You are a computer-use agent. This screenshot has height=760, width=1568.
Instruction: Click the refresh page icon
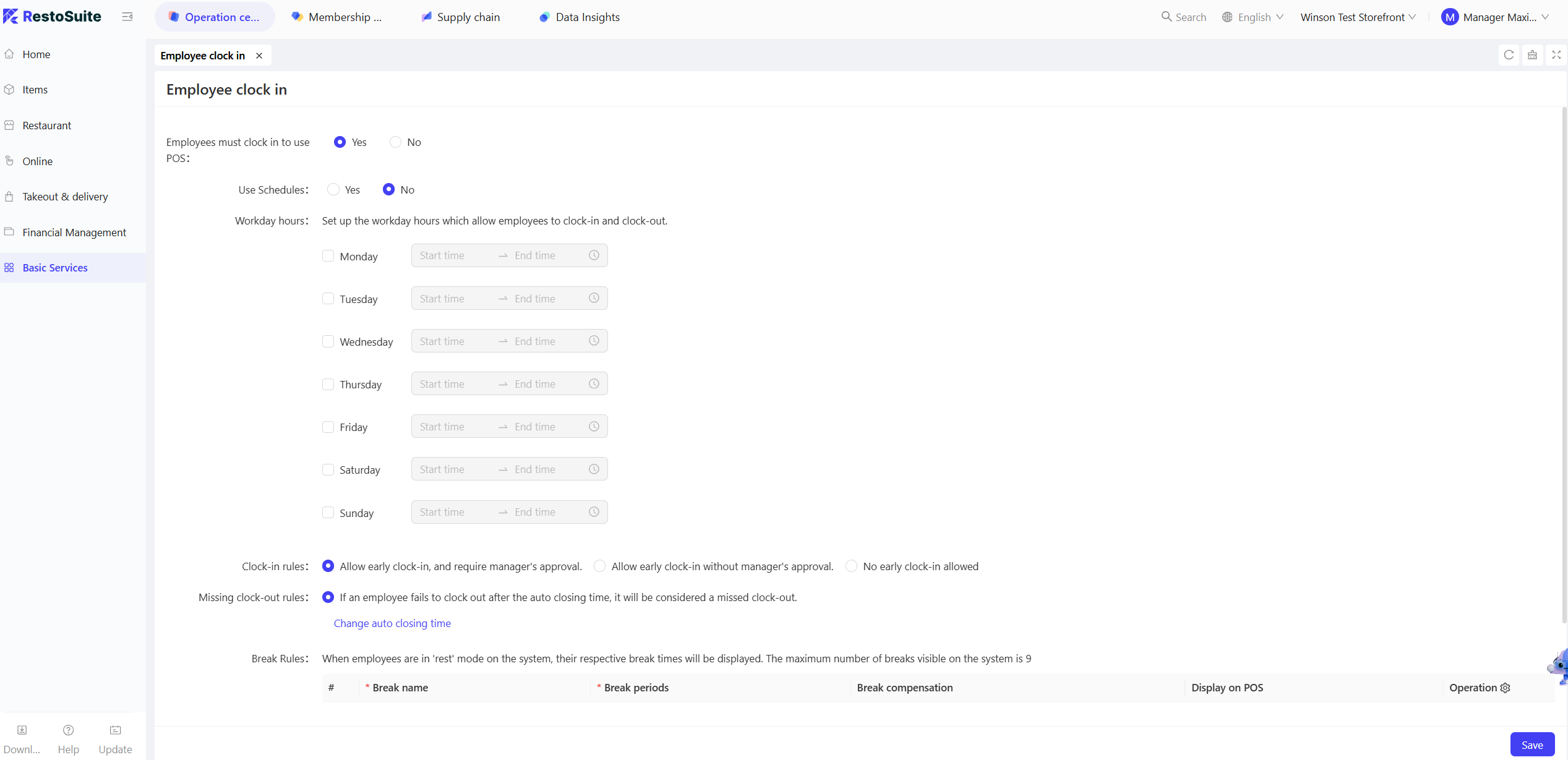tap(1509, 55)
